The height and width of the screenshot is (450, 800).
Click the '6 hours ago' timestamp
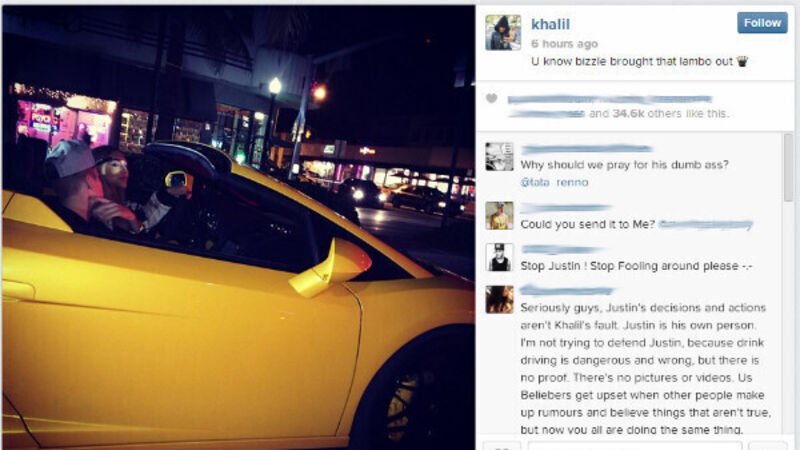564,44
